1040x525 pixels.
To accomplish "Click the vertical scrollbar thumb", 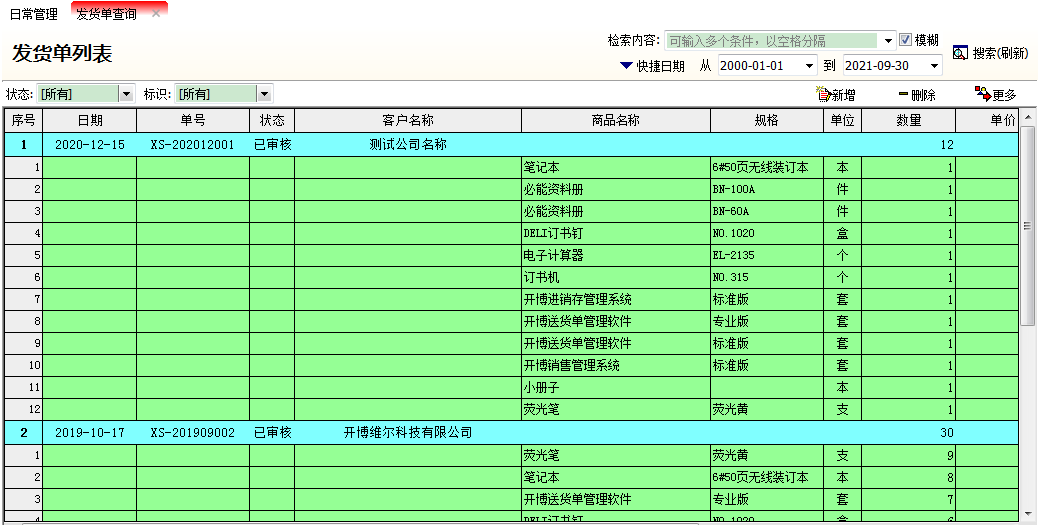I will 1027,225.
